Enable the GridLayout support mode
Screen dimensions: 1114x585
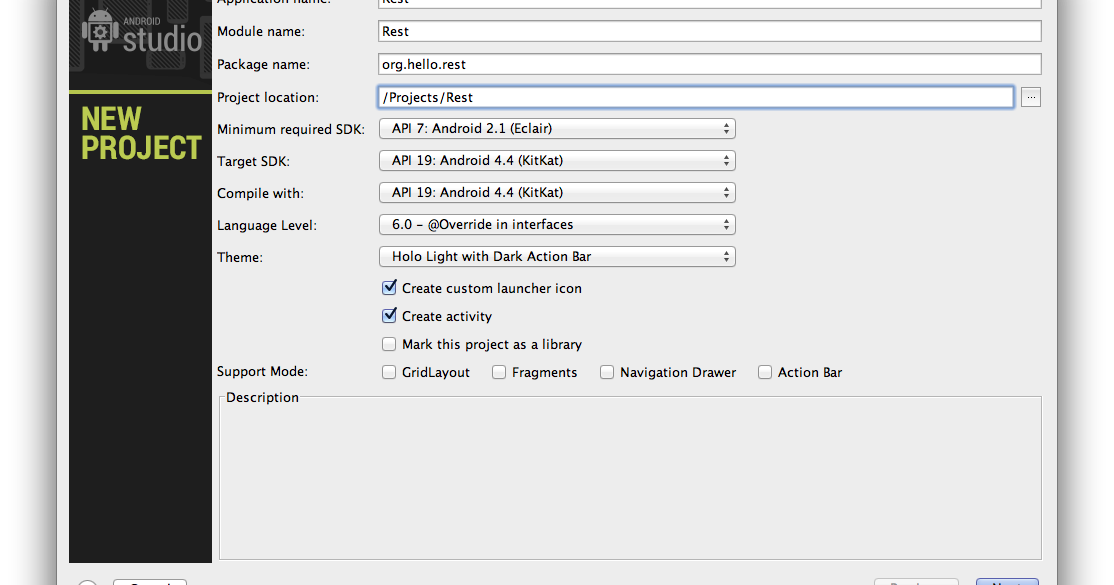pyautogui.click(x=389, y=371)
